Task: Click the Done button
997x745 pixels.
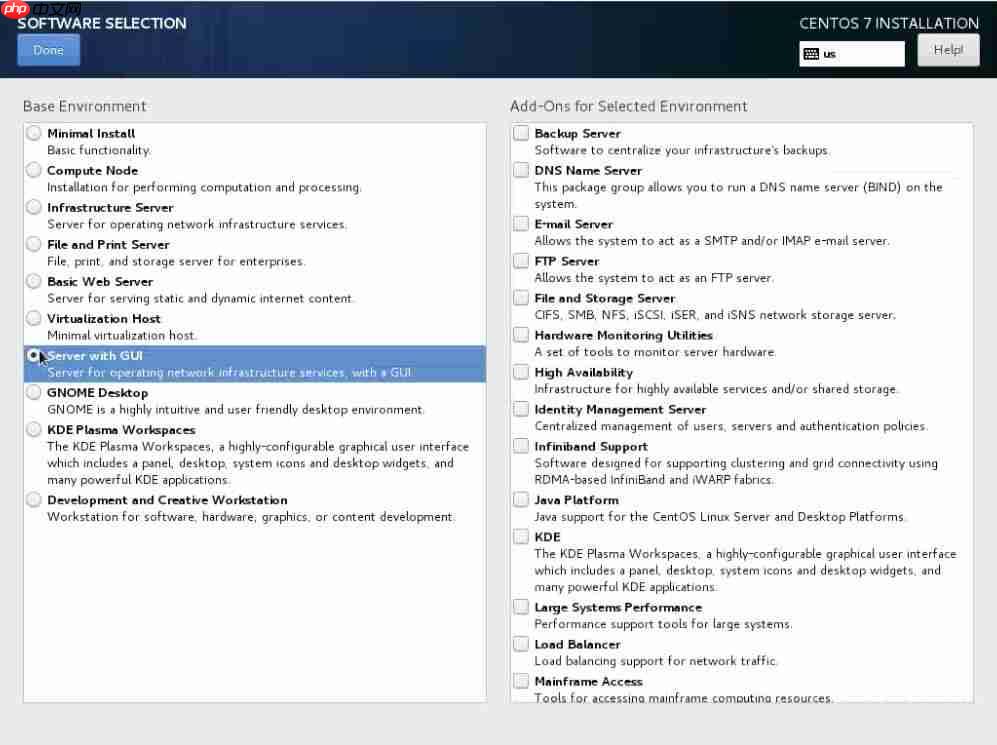Action: coord(48,50)
